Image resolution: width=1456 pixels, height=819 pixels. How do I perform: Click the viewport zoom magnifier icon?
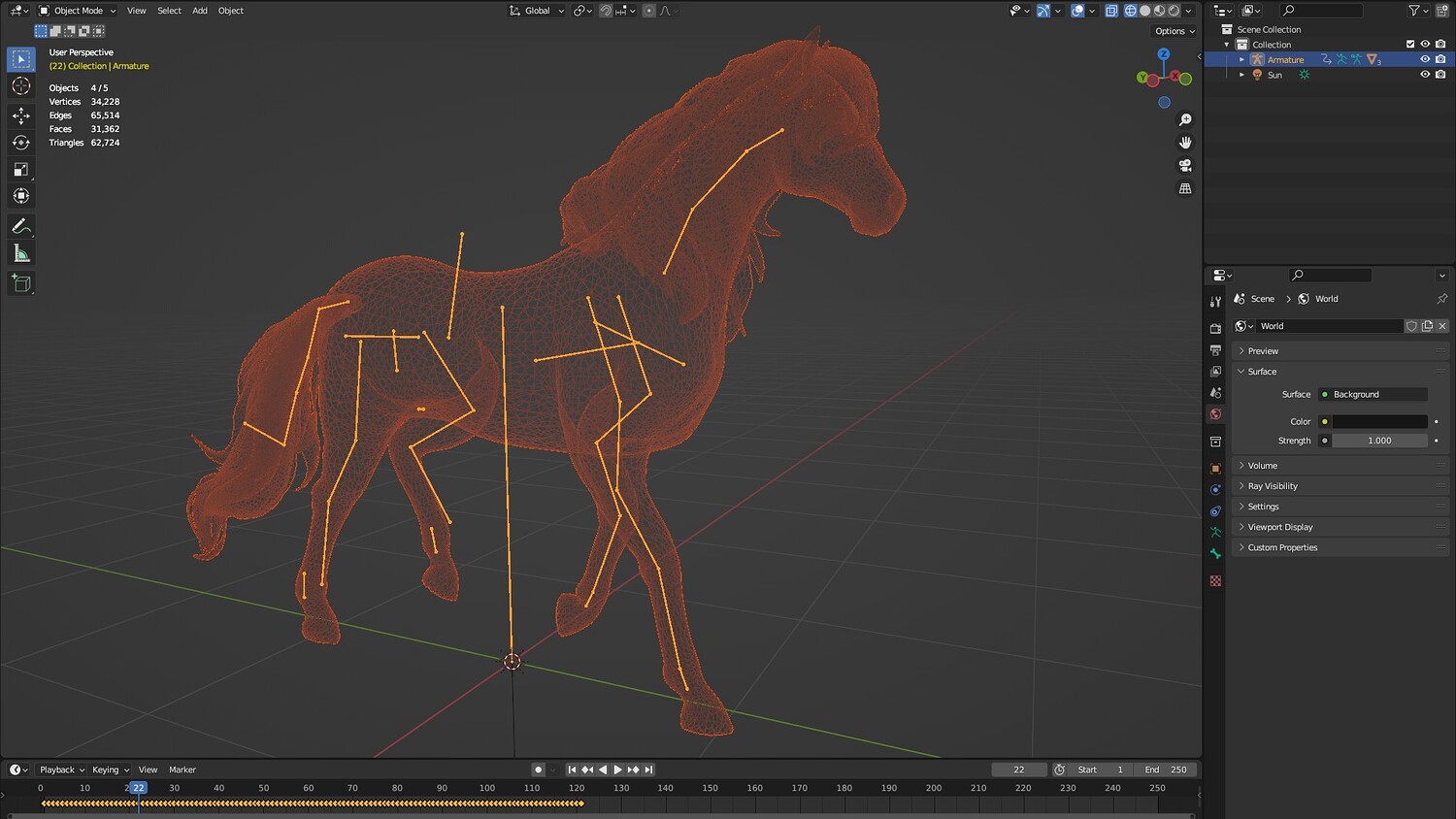click(1185, 120)
